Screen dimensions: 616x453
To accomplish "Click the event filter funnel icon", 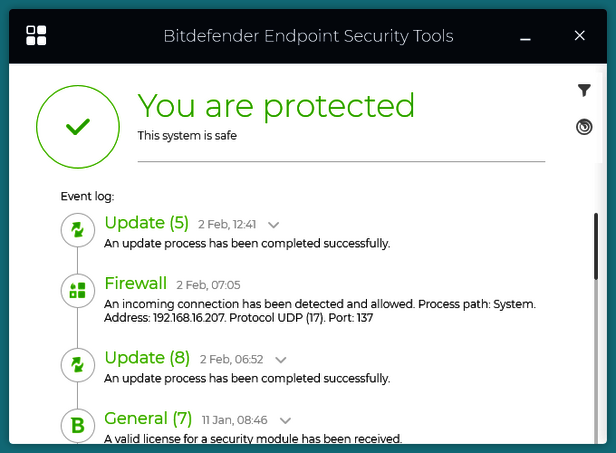I will pyautogui.click(x=585, y=91).
